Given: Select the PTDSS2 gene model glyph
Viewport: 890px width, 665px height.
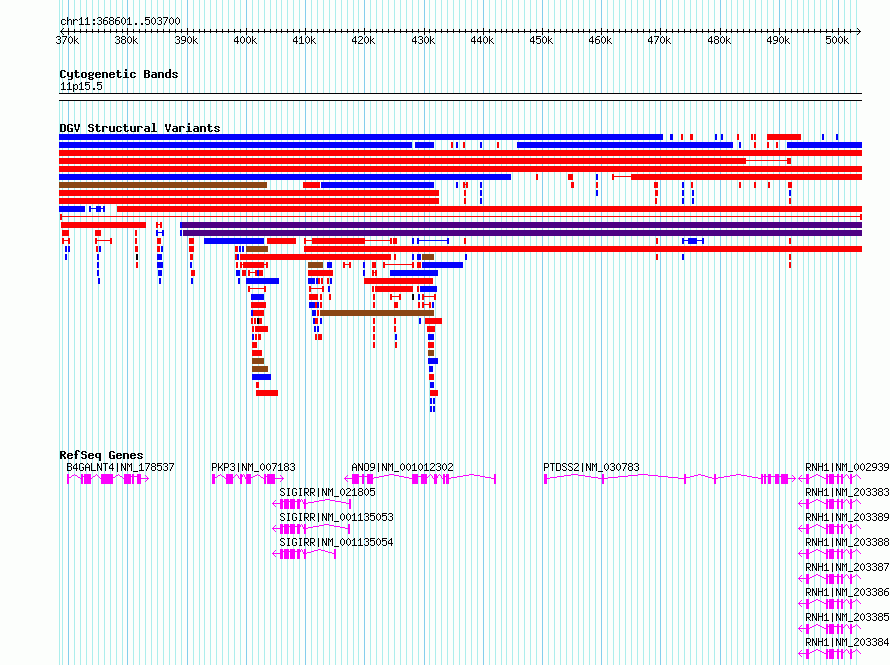Looking at the screenshot, I should (670, 479).
